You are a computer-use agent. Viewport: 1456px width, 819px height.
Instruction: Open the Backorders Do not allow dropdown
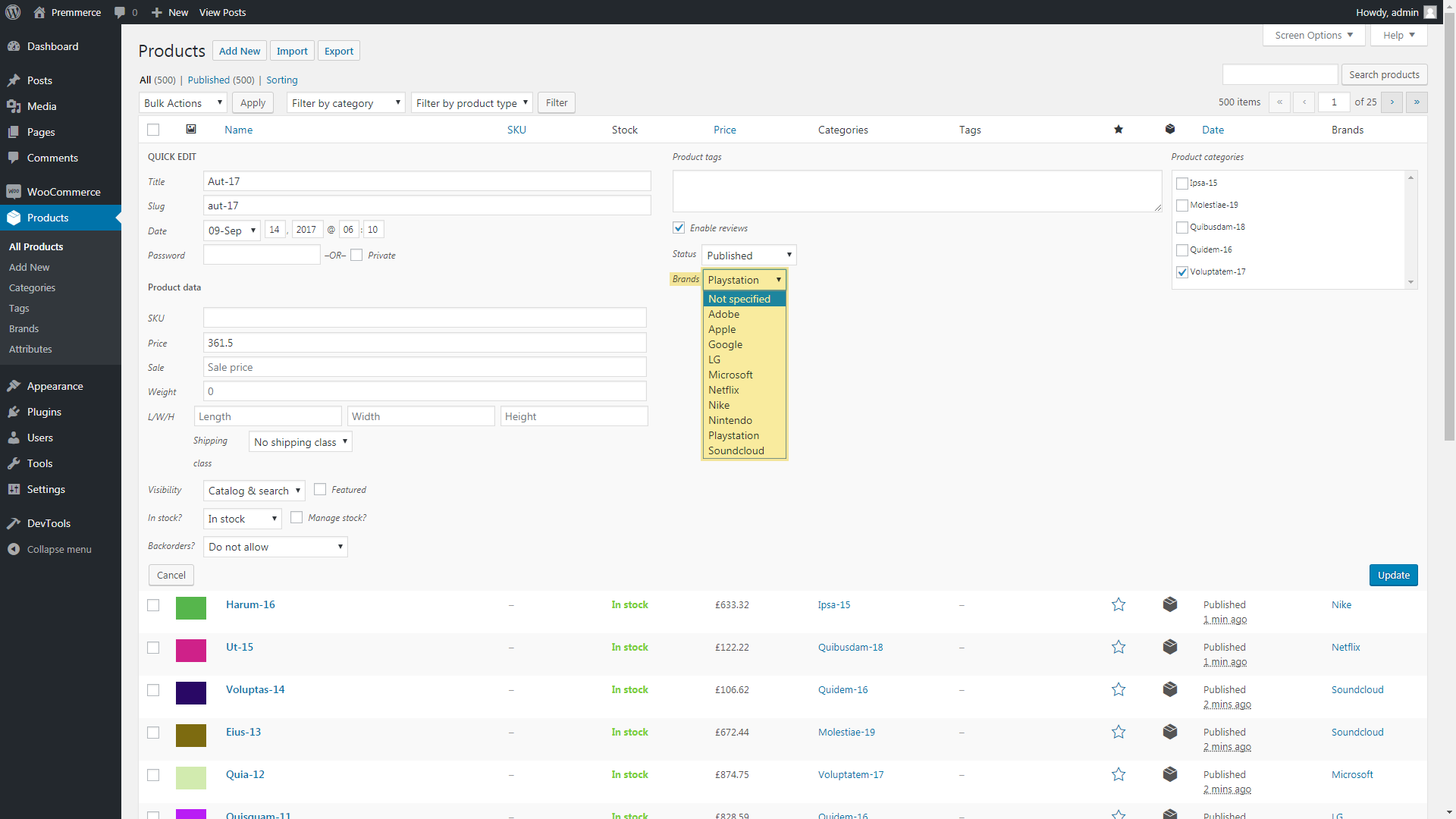coord(275,547)
